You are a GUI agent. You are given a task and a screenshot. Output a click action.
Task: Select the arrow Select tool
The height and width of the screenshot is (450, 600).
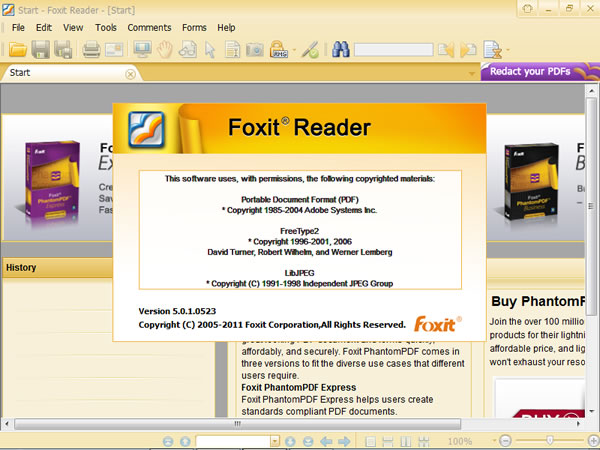[x=210, y=49]
